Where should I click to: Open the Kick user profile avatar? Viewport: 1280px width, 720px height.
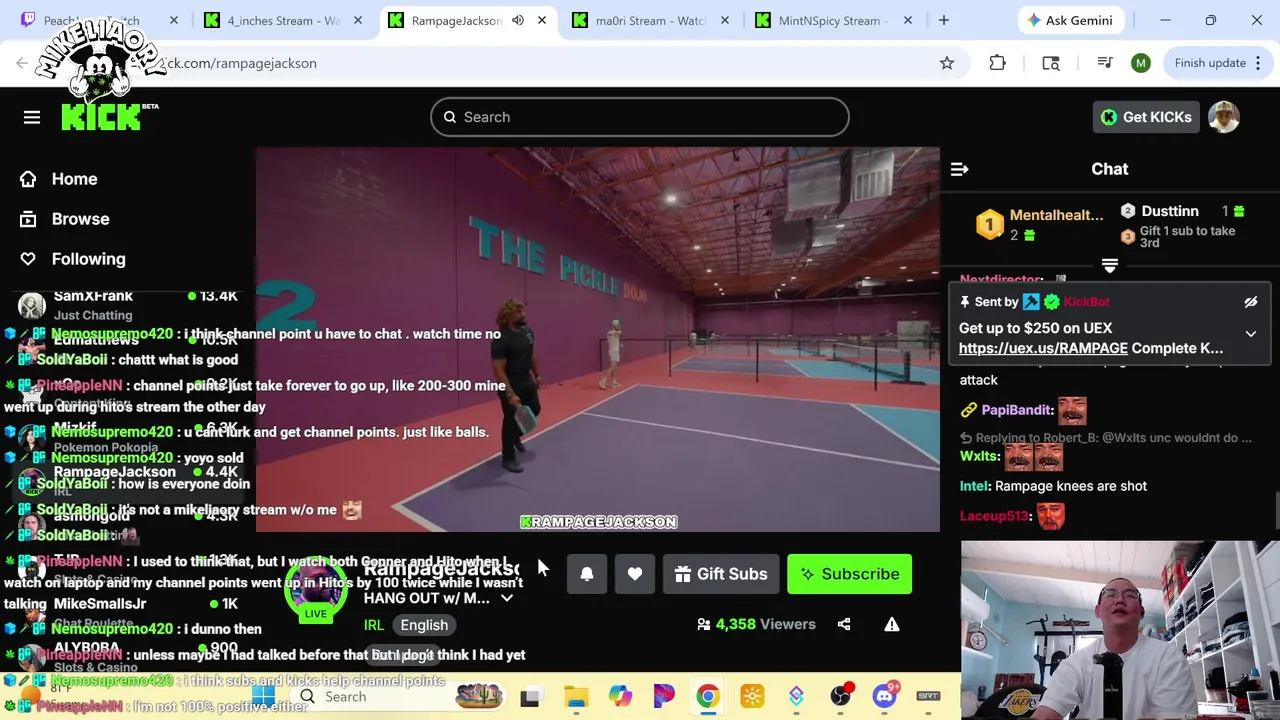(x=1224, y=117)
